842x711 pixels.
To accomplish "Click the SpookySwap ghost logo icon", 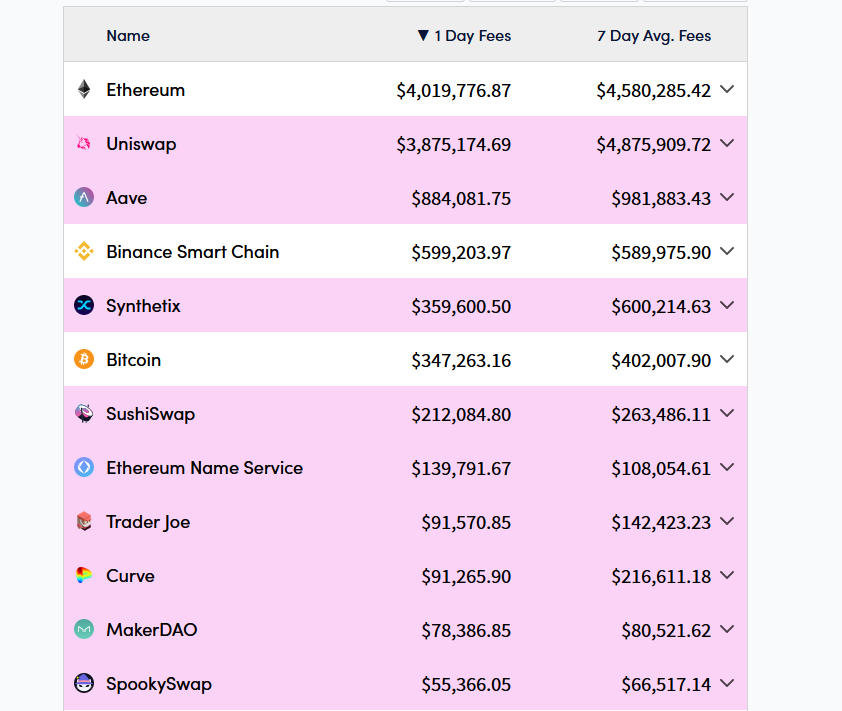I will (84, 683).
